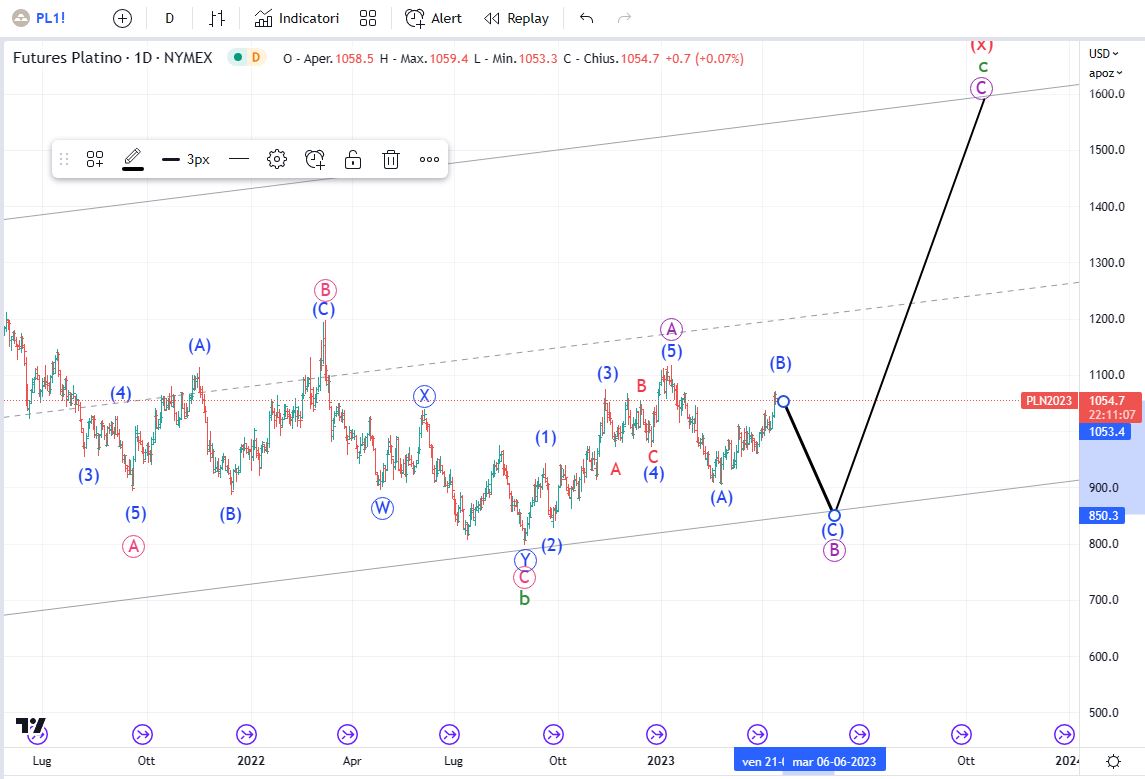Click the Futures Platino · 1D · NYMEX title
This screenshot has height=779, width=1145.
[112, 58]
